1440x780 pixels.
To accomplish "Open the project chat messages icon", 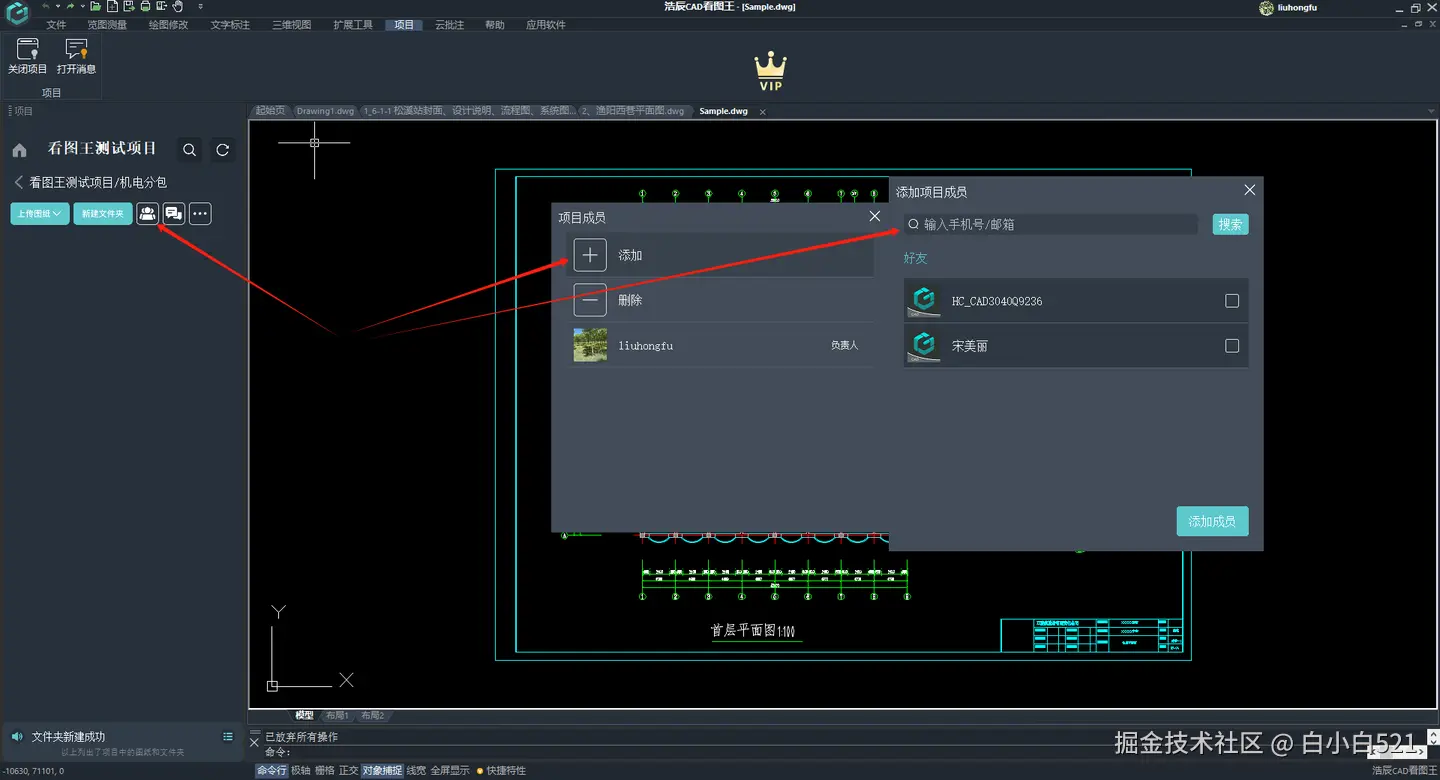I will click(174, 213).
